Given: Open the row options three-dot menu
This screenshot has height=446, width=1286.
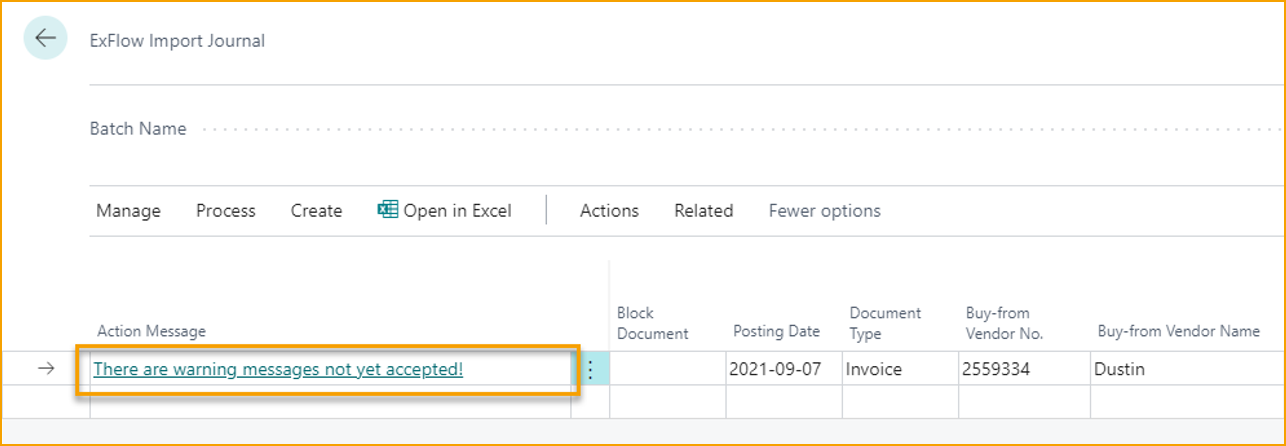Looking at the screenshot, I should [x=589, y=370].
